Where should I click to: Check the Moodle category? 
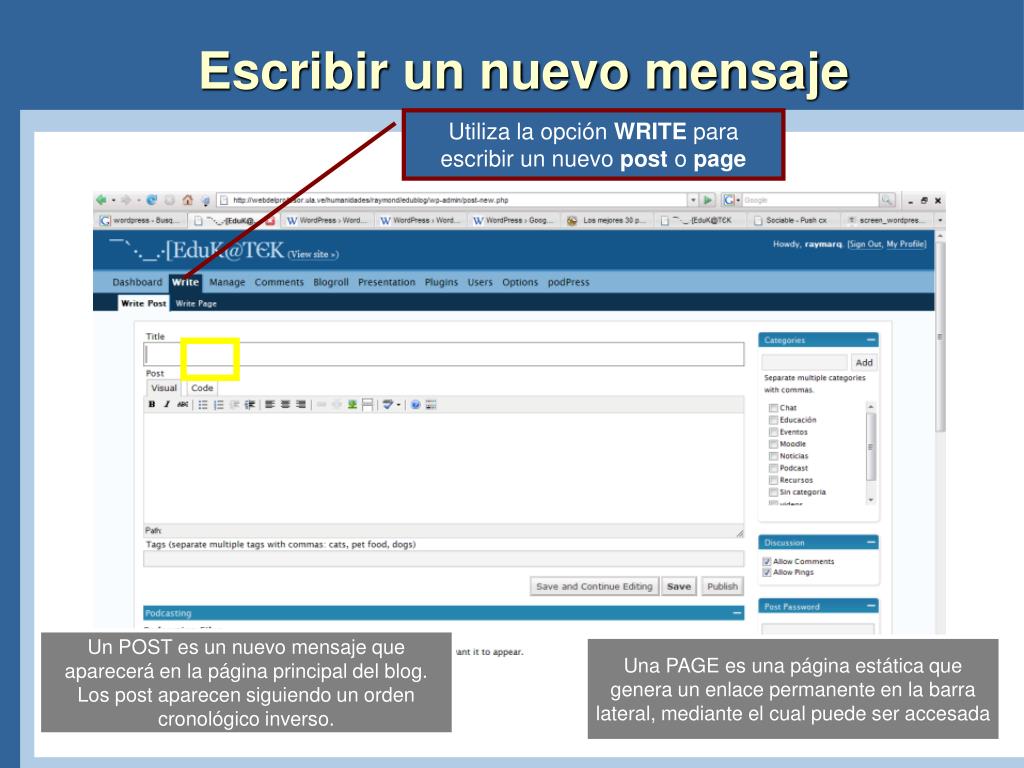pos(773,444)
